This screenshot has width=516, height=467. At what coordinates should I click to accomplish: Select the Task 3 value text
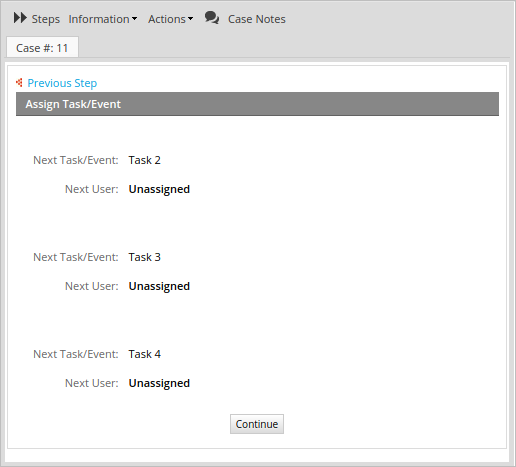[x=144, y=257]
